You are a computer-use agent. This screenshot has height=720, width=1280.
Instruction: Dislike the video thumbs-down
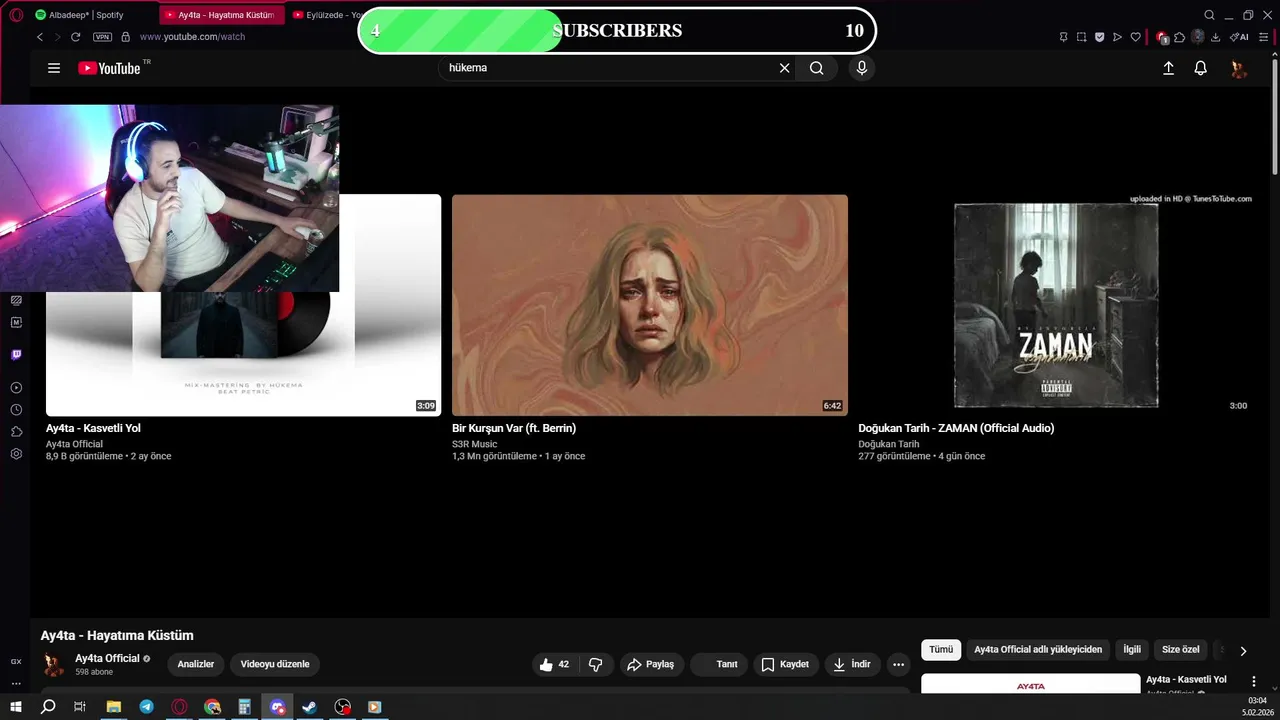tap(595, 664)
